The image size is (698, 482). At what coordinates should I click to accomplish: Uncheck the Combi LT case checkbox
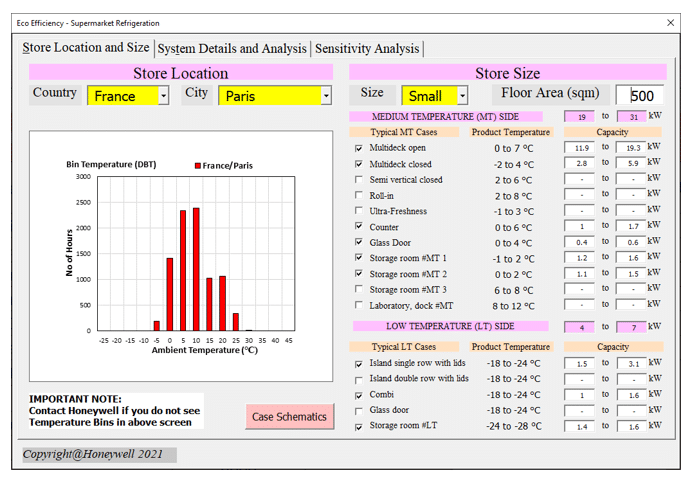click(359, 395)
